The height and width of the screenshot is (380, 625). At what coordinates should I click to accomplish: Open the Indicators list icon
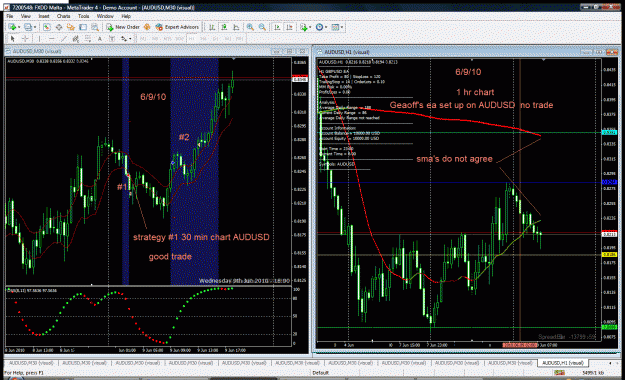tap(304, 27)
